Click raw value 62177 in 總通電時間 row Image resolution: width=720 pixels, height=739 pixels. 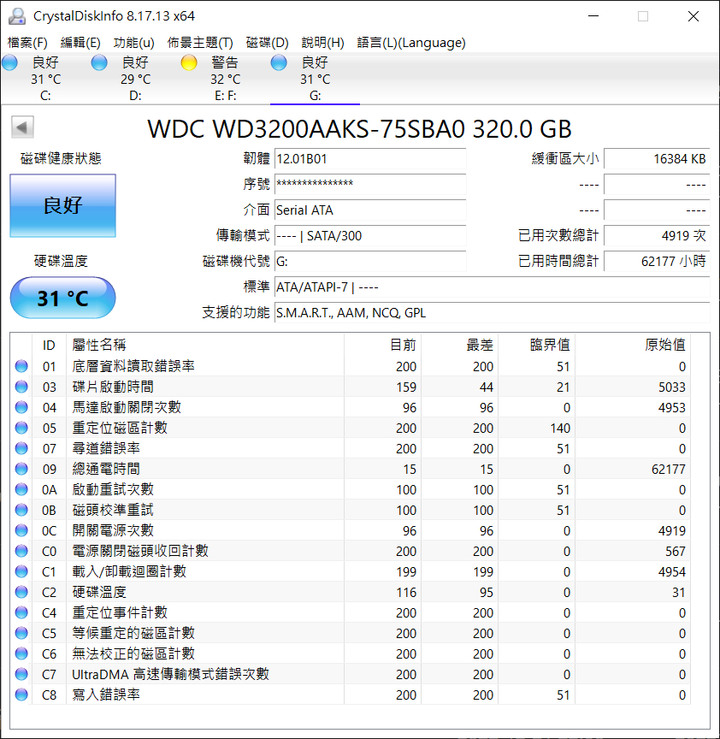668,469
